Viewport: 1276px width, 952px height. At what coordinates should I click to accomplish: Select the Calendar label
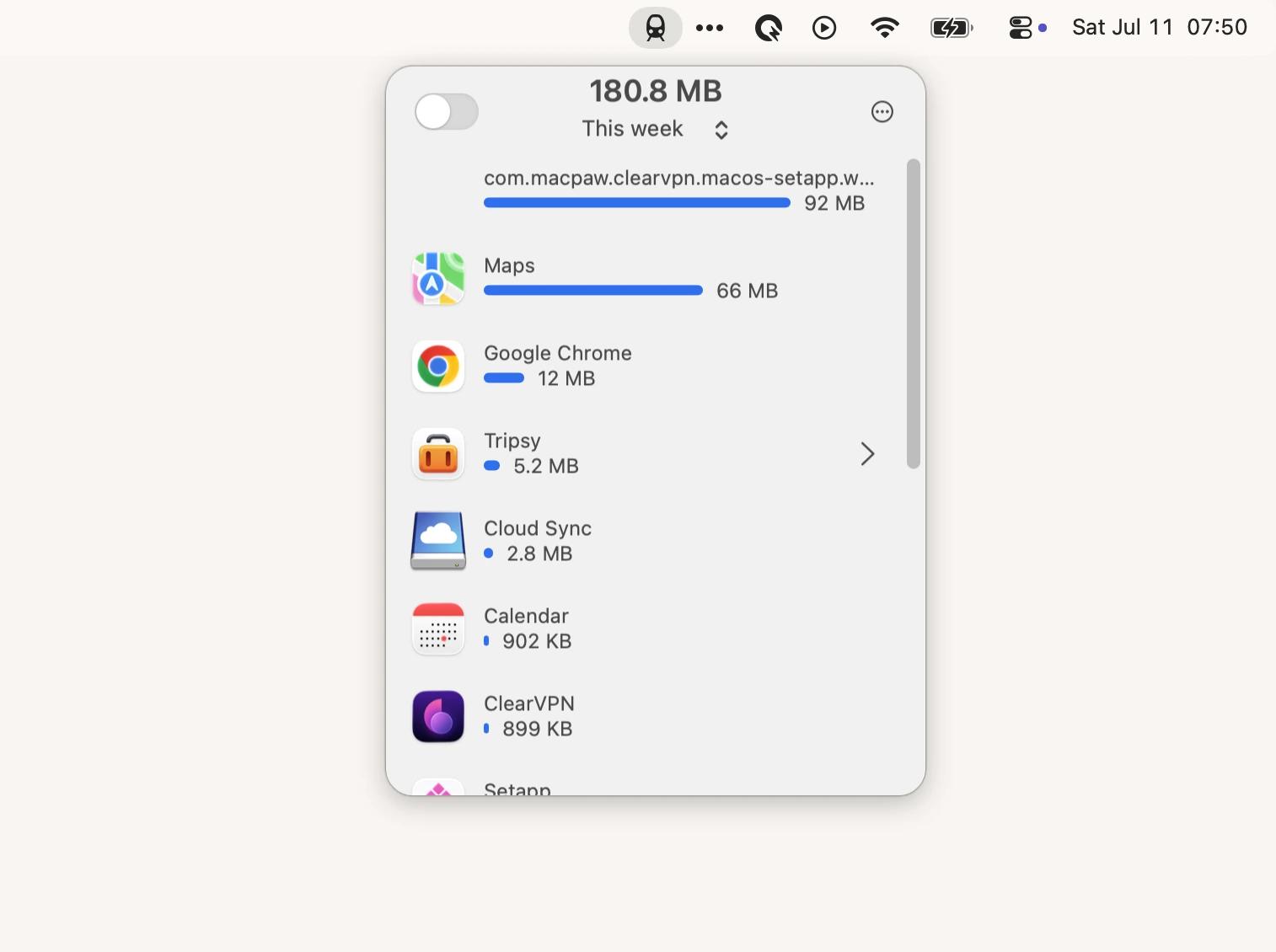[526, 616]
